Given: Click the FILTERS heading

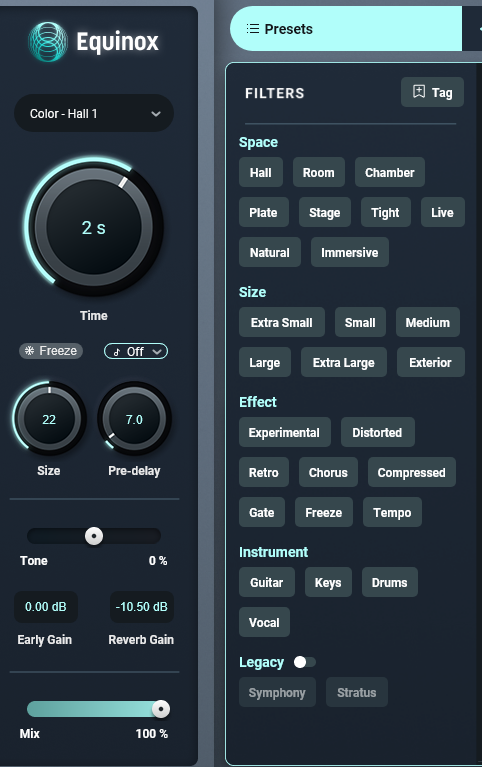Looking at the screenshot, I should [x=275, y=93].
